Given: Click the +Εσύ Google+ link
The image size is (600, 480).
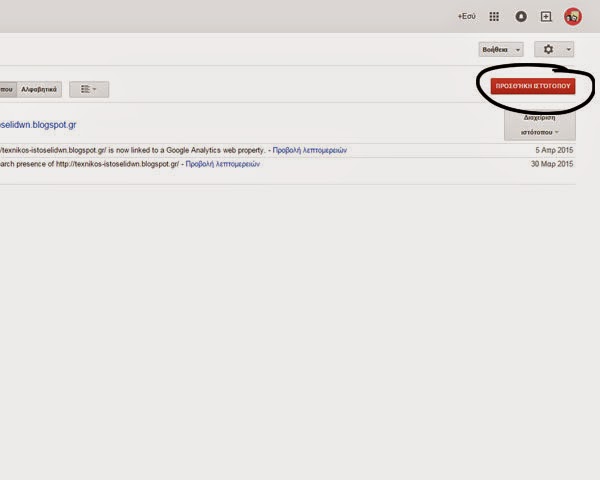Looking at the screenshot, I should point(466,16).
